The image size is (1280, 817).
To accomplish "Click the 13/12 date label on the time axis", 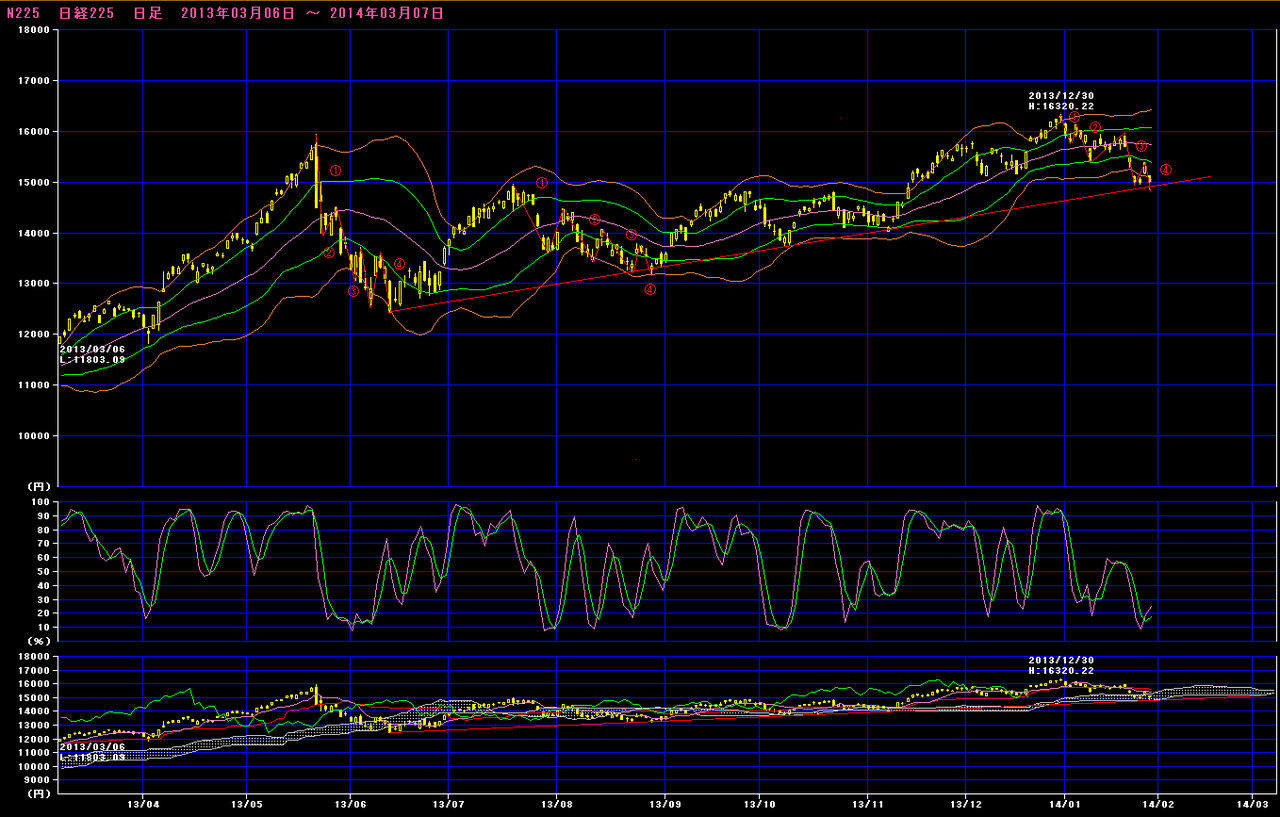I will [966, 803].
